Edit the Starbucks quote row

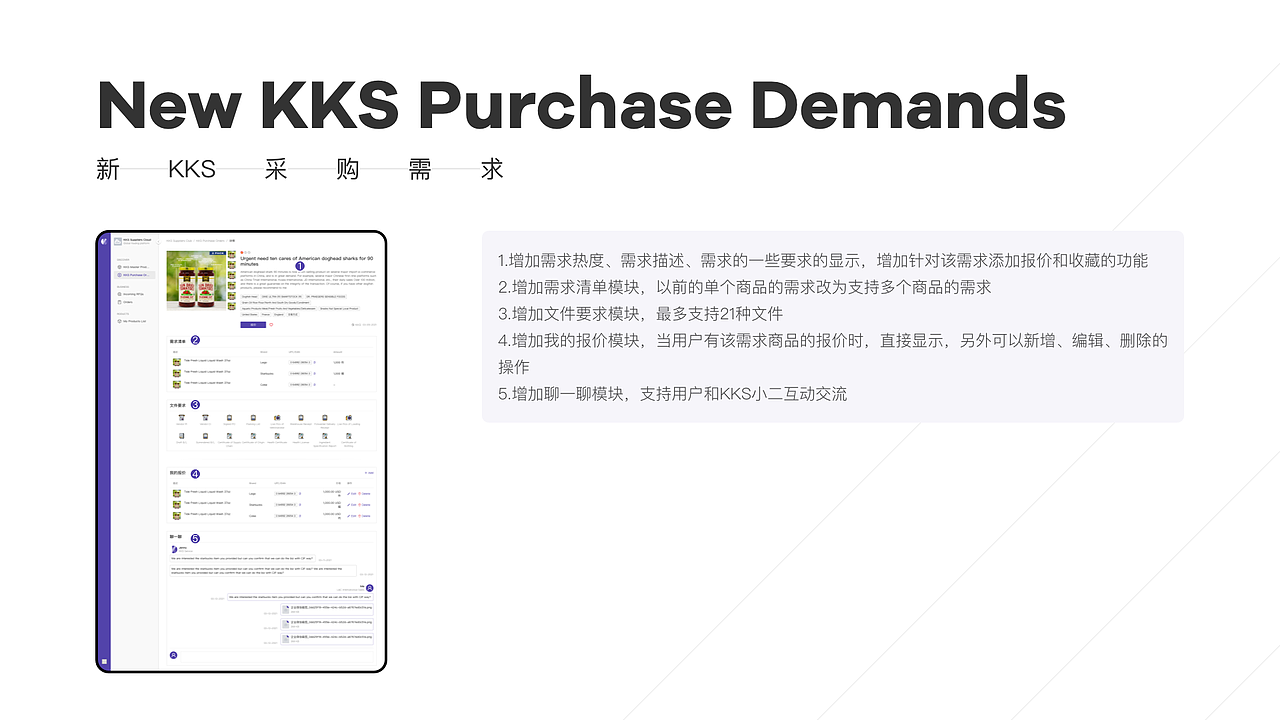click(x=351, y=505)
